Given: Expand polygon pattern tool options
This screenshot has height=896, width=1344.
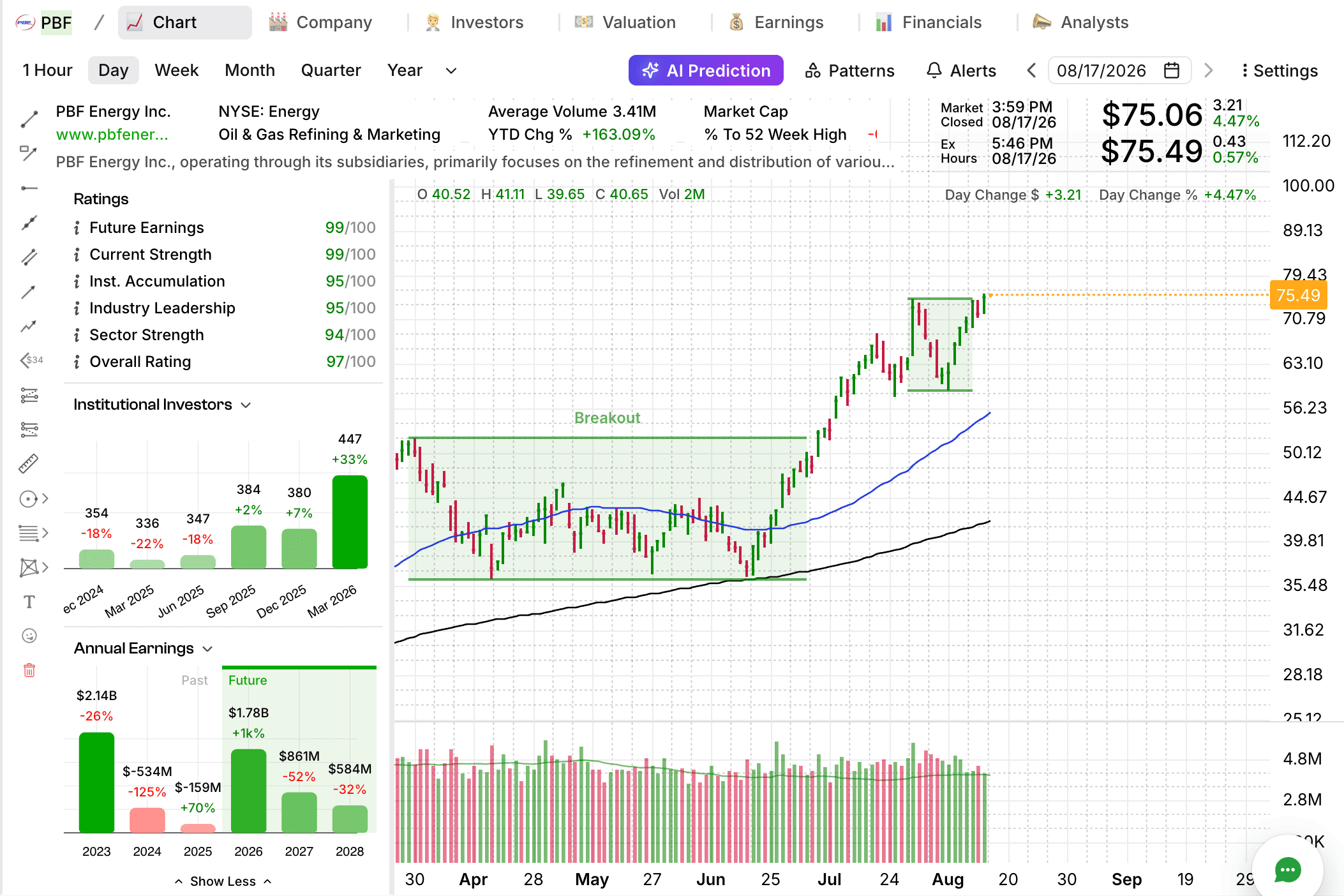Looking at the screenshot, I should 45,567.
